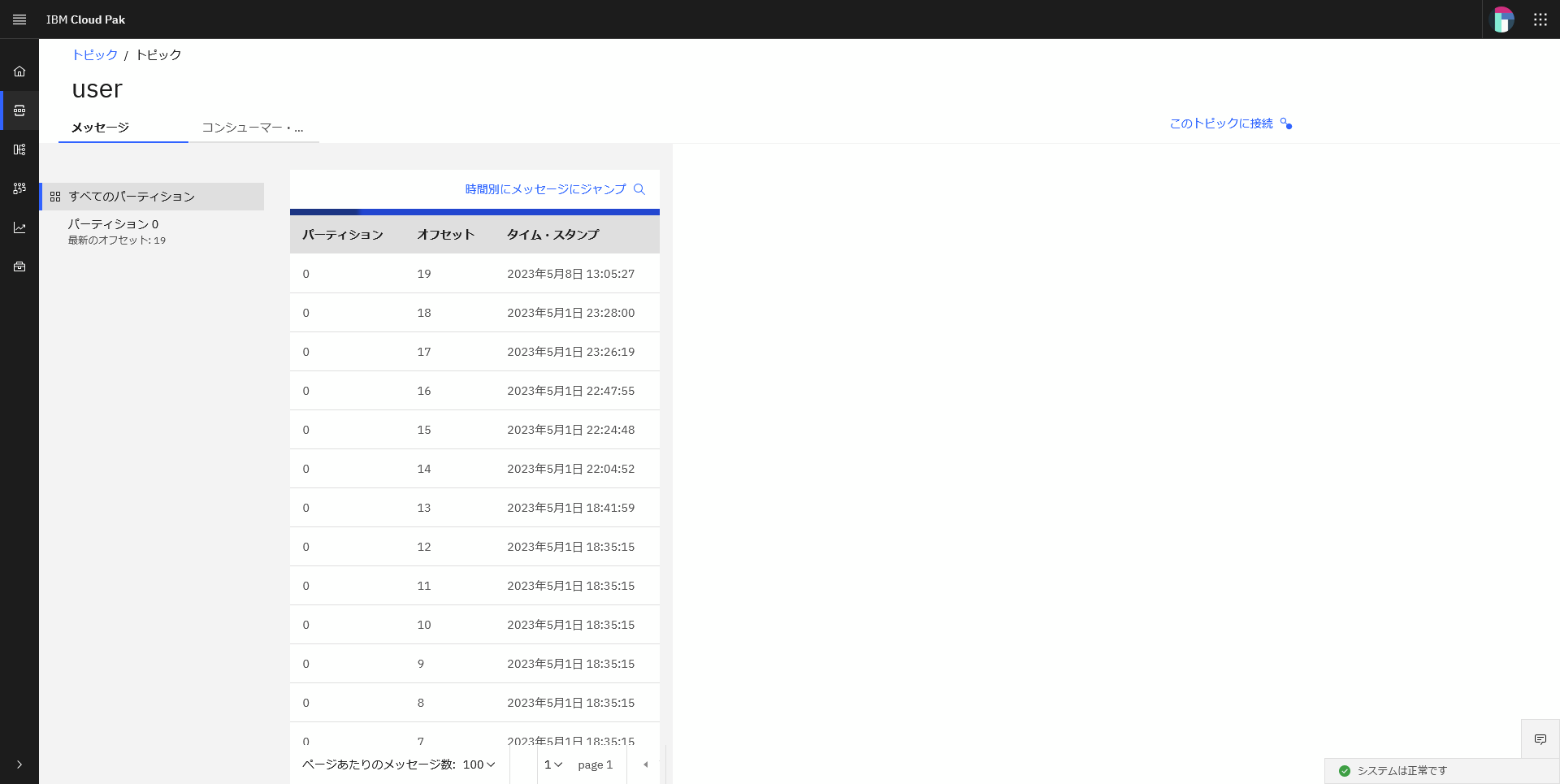Viewport: 1560px width, 784px height.
Task: Click timestamp 2023年5月8日 13:05:27
Action: [570, 274]
